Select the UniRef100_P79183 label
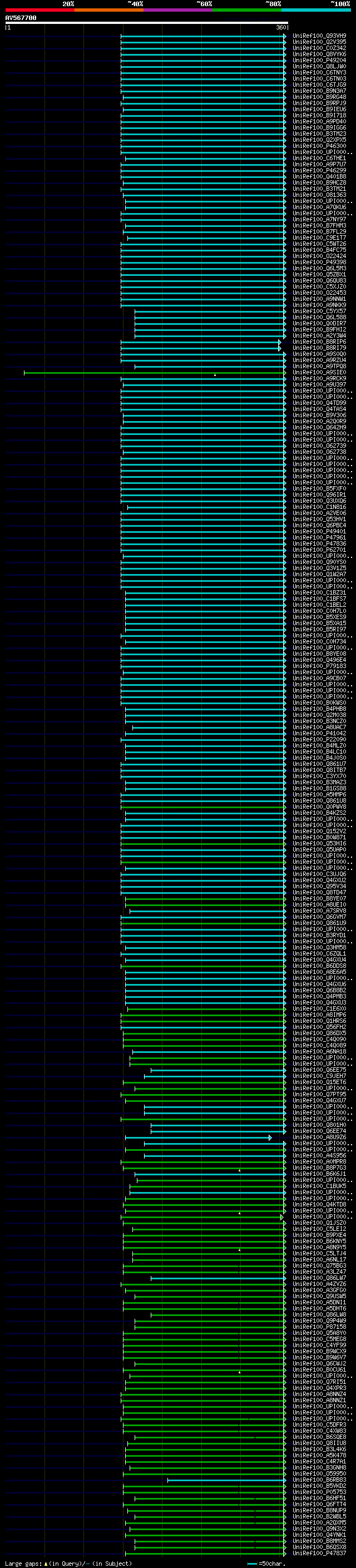356x1568 pixels. pos(319,666)
